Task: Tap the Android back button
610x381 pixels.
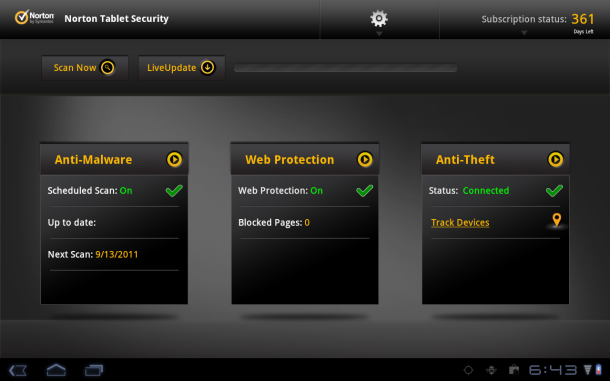Action: (18, 370)
